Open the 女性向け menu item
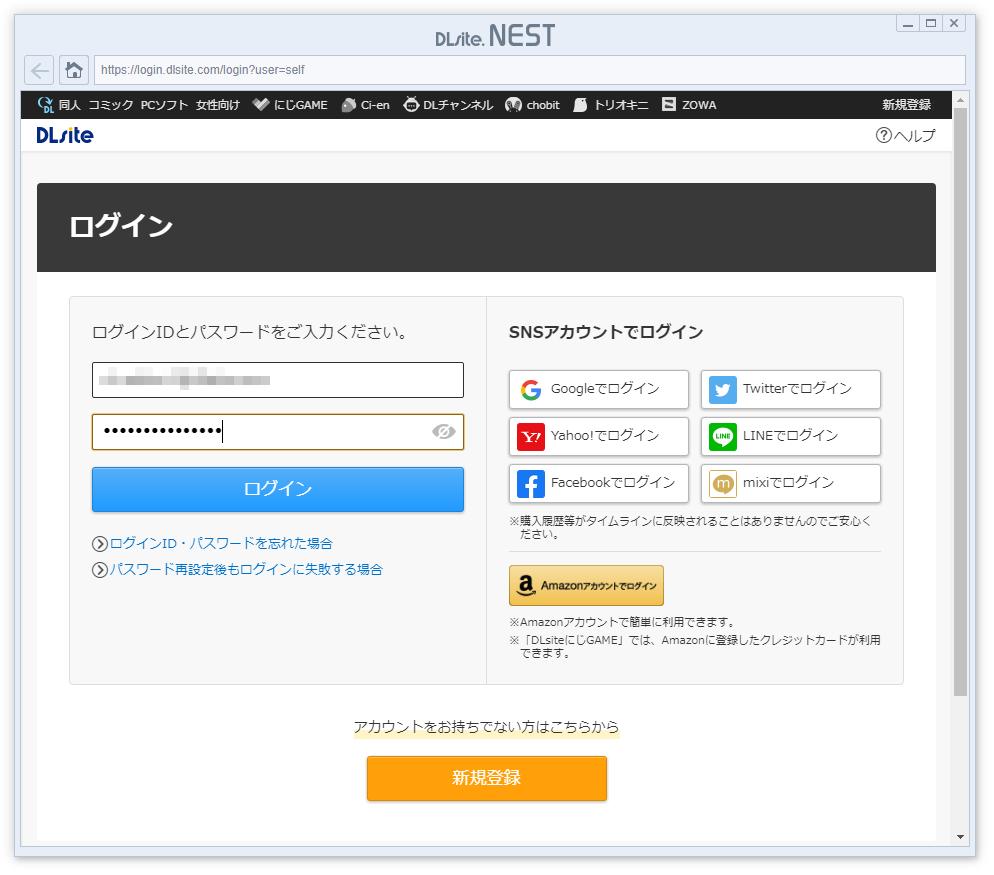994x875 pixels. point(217,105)
